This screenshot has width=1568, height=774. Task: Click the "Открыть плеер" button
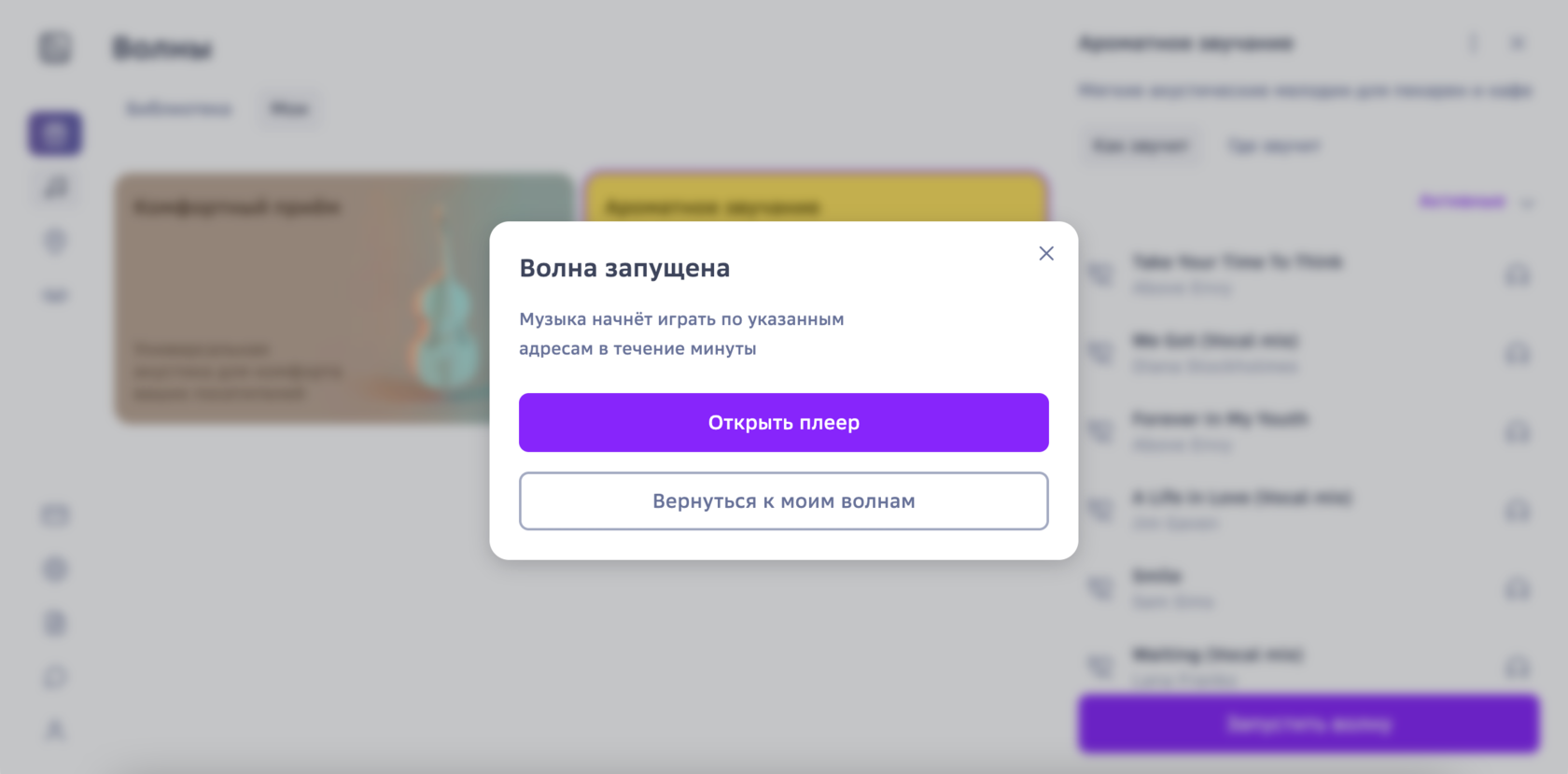point(783,423)
